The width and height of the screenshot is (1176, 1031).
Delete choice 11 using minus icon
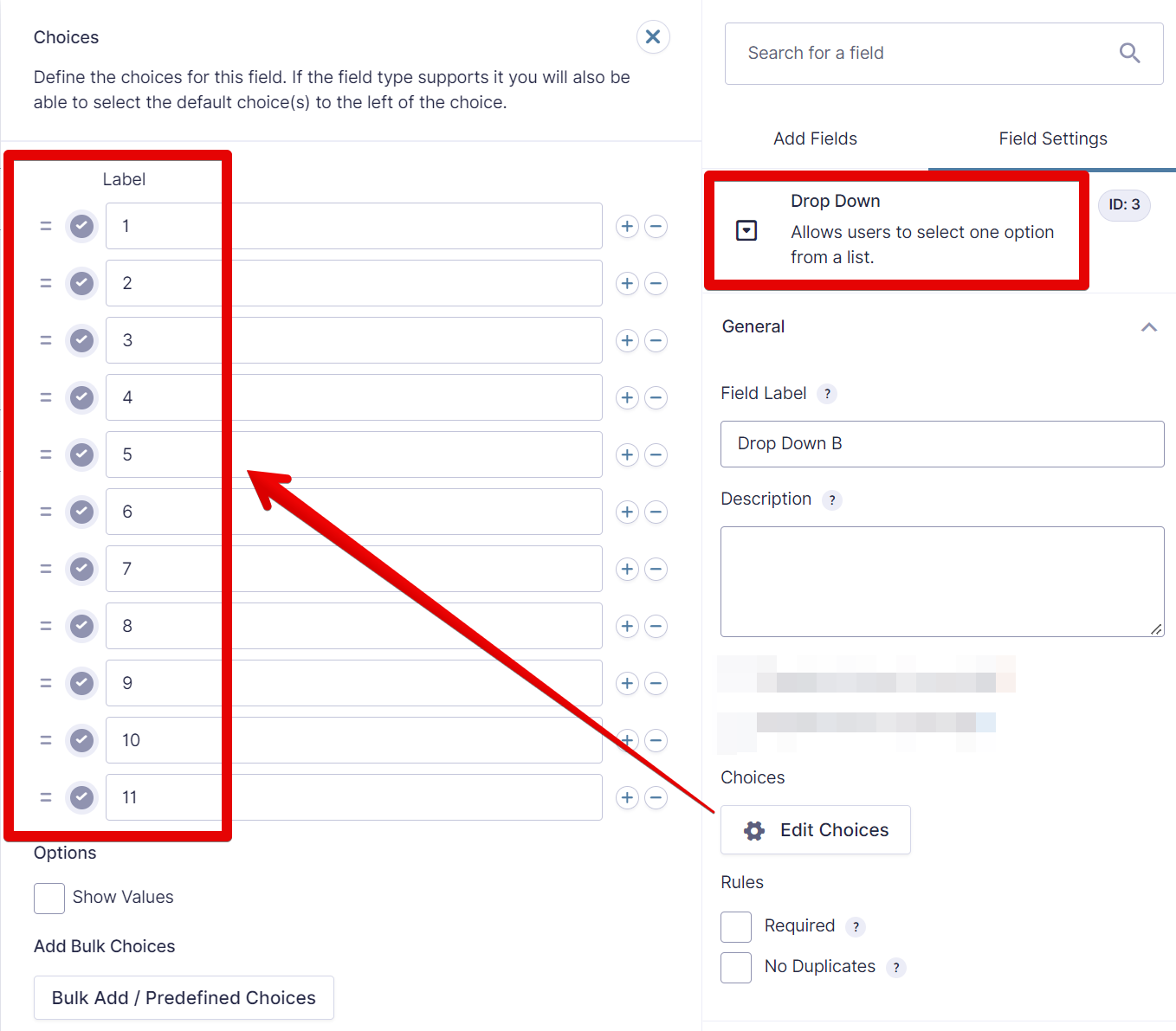point(656,798)
